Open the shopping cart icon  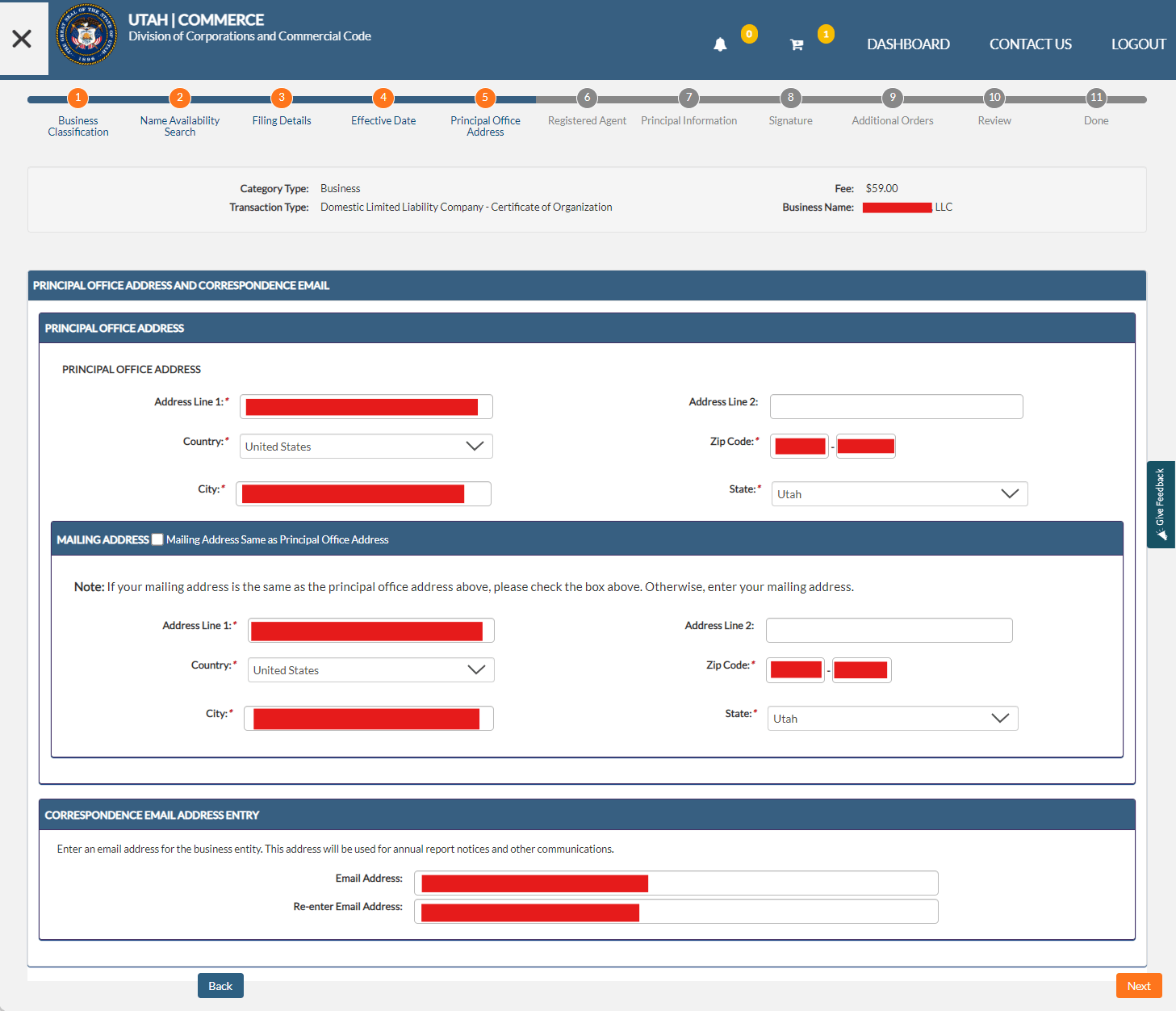[797, 44]
